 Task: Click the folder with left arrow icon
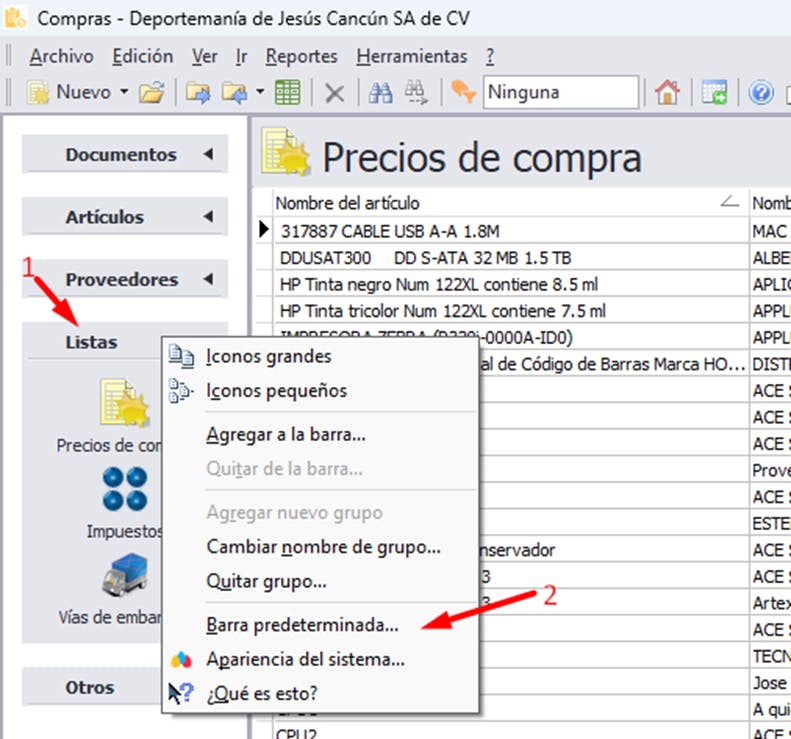click(235, 92)
